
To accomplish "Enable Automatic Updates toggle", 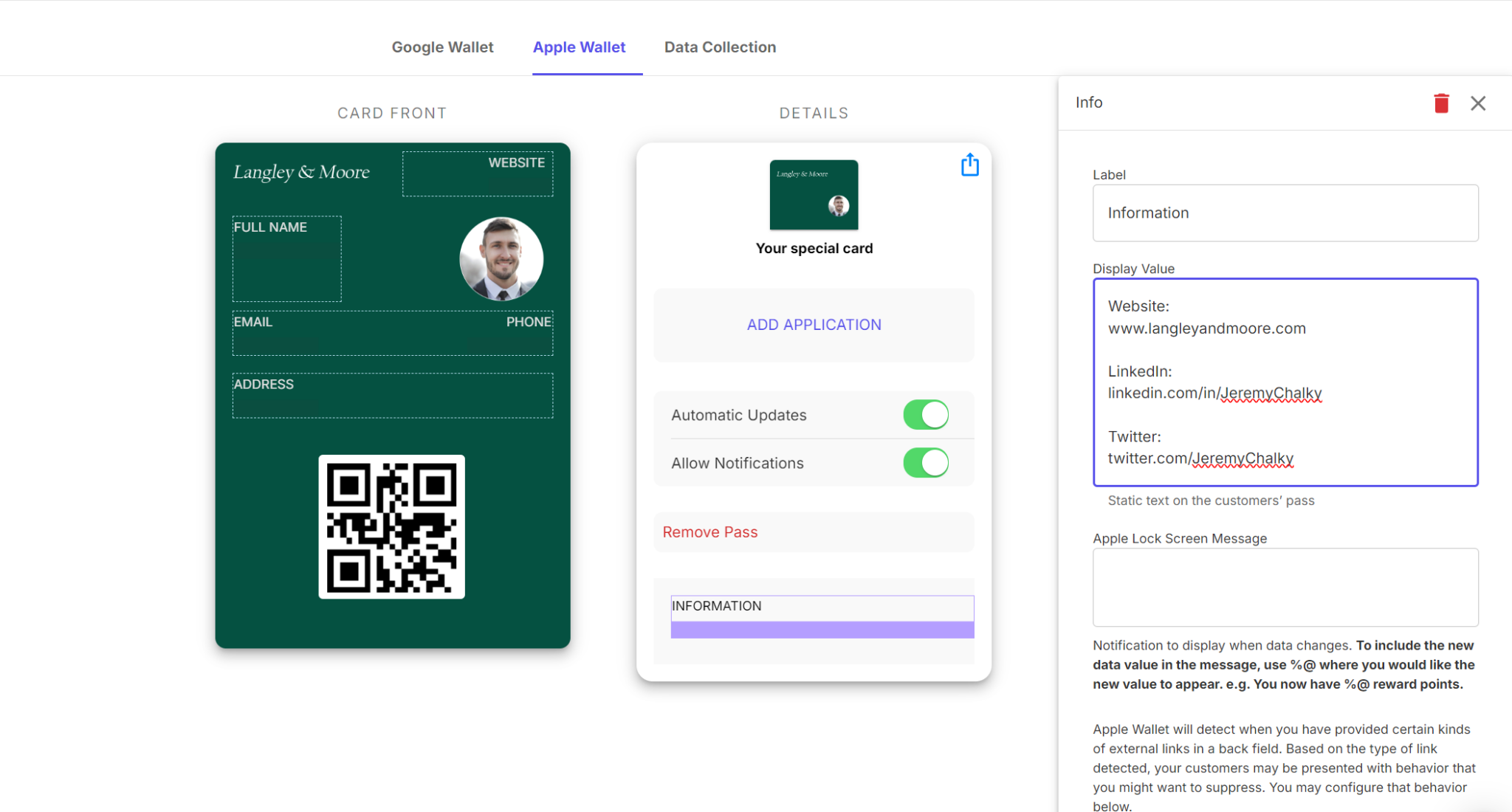I will [x=926, y=415].
